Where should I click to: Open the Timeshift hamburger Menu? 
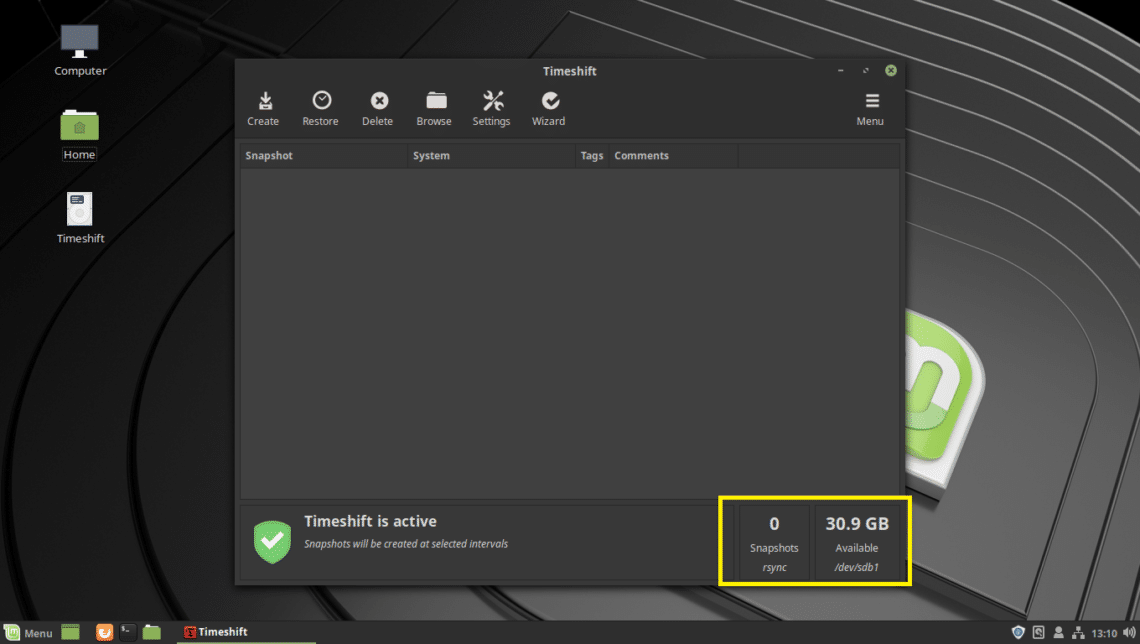[870, 109]
